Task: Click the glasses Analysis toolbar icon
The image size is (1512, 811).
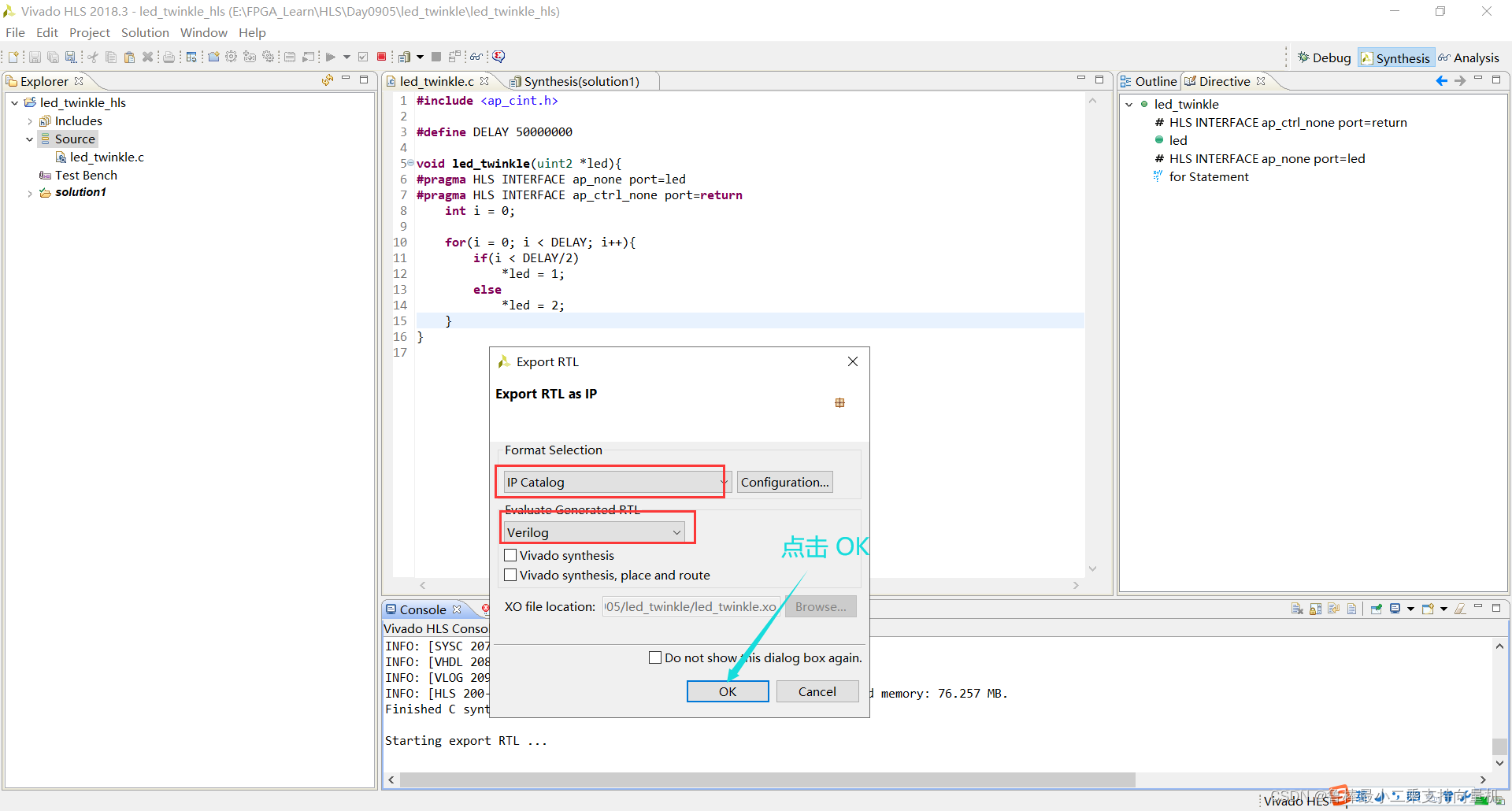Action: [476, 57]
